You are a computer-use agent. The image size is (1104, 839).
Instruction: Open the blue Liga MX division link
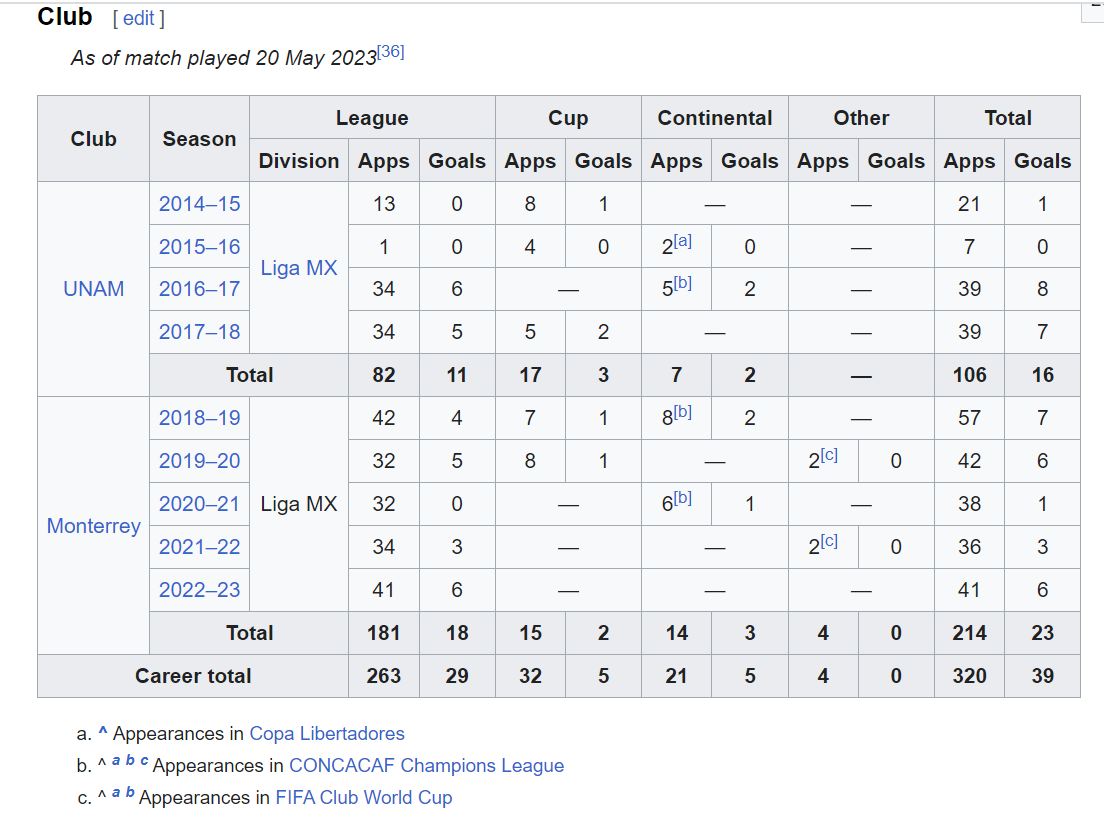click(299, 267)
